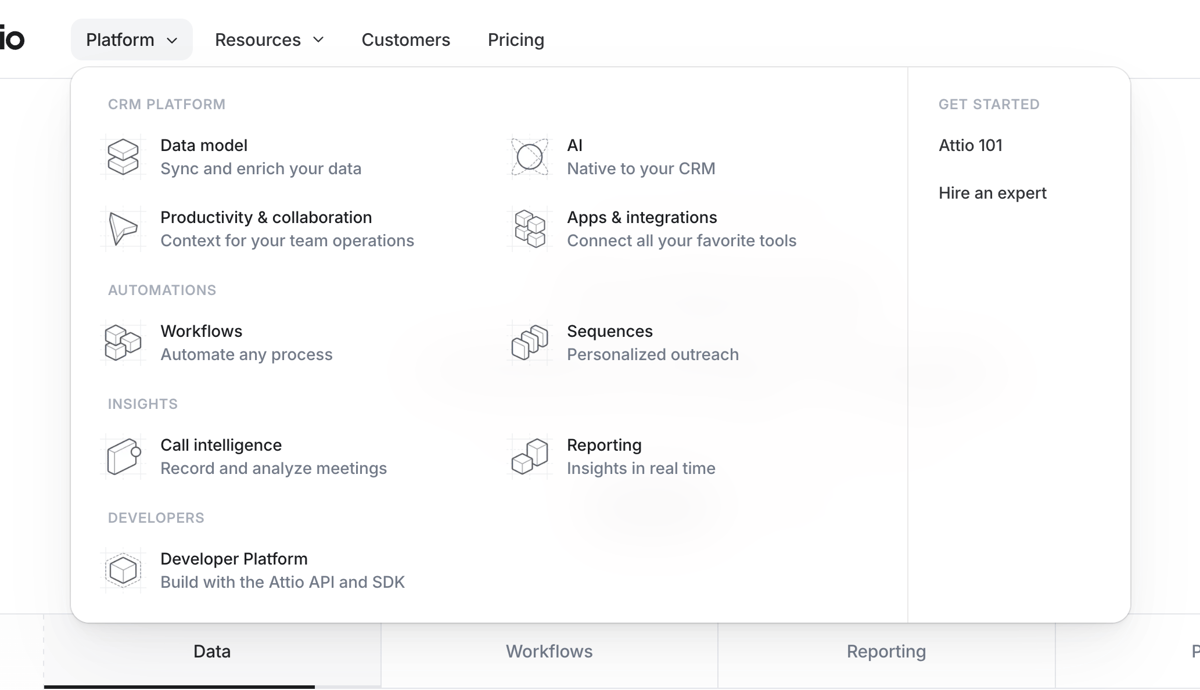Switch to the Workflows tab

click(x=548, y=651)
